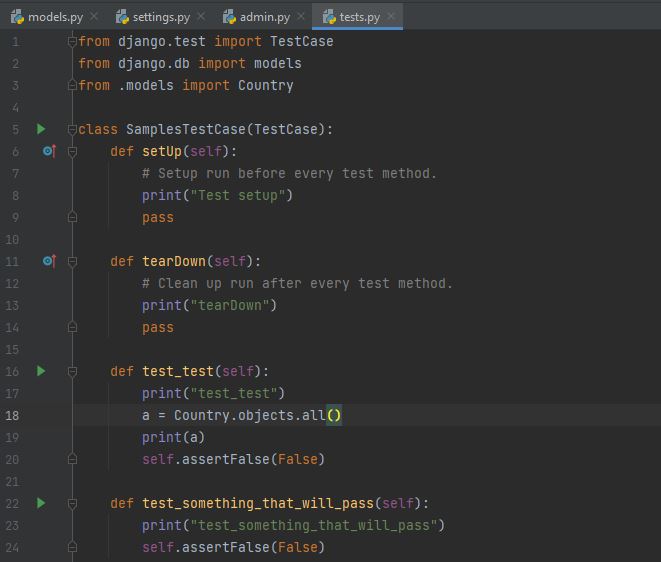Click line number 4 in the gutter
661x562 pixels.
click(16, 108)
